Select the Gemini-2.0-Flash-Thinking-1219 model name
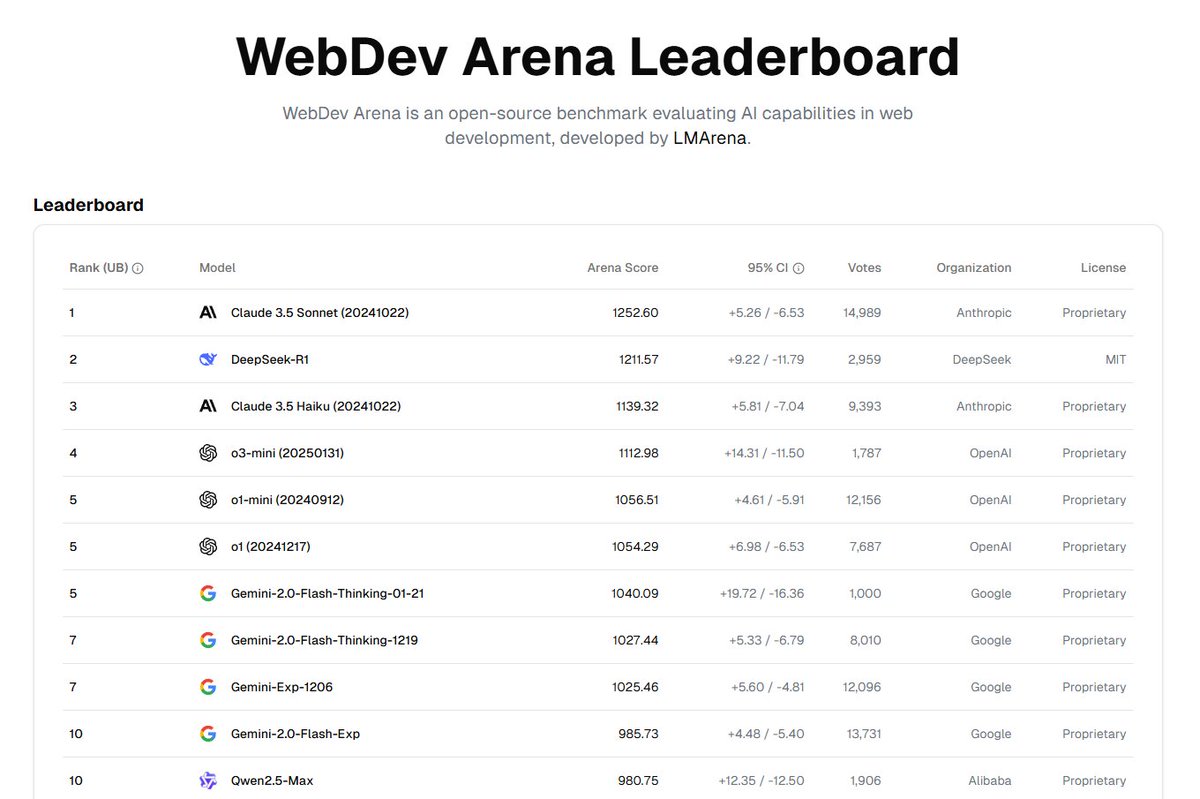Viewport: 1200px width, 799px height. point(324,640)
